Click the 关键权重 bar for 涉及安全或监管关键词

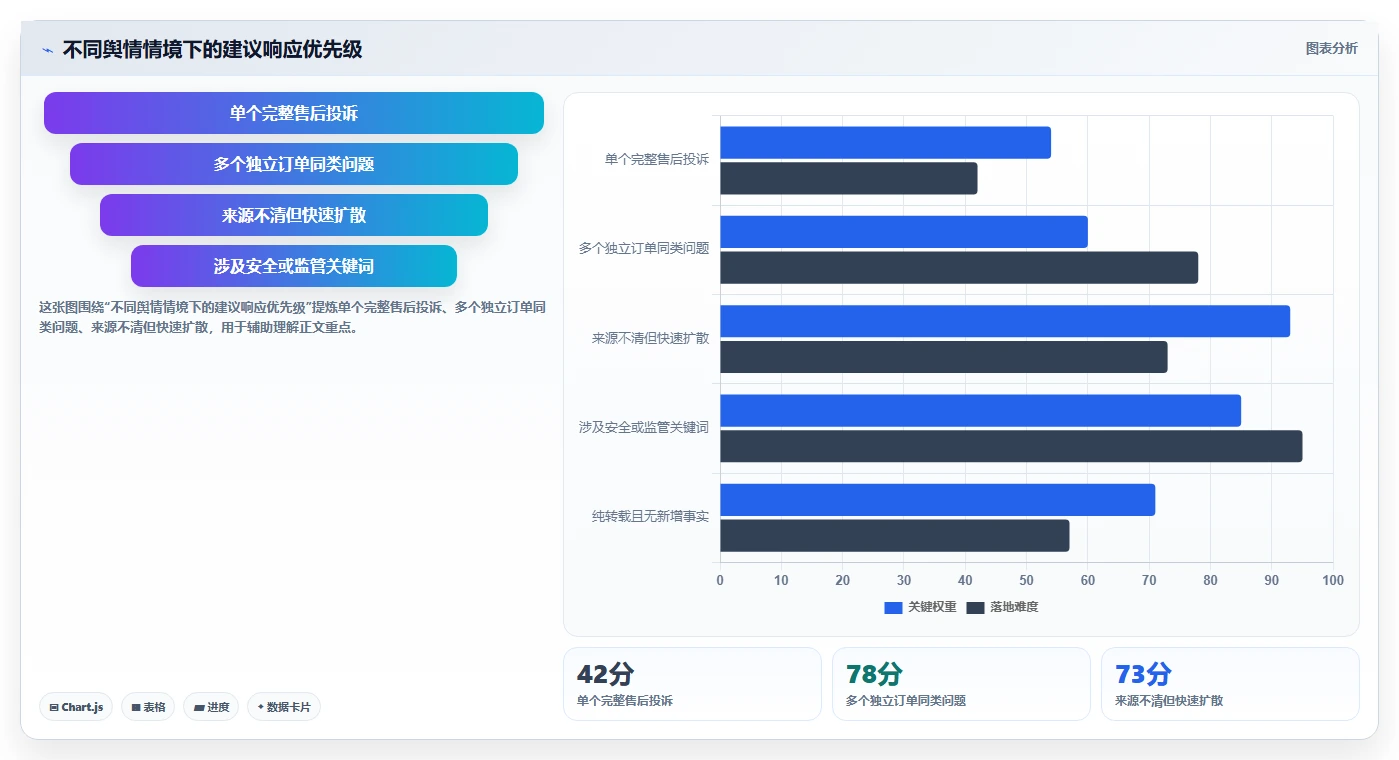click(980, 411)
